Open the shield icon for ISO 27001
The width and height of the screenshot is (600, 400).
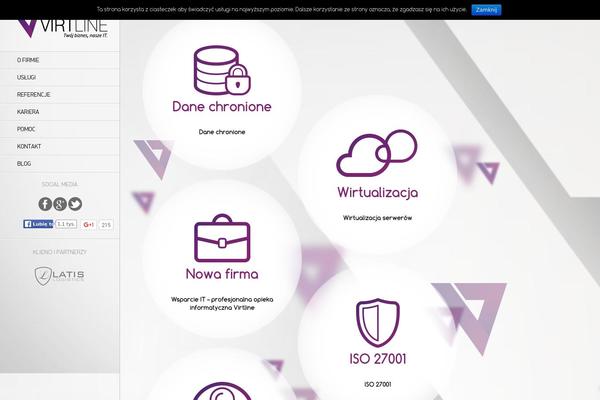point(378,323)
